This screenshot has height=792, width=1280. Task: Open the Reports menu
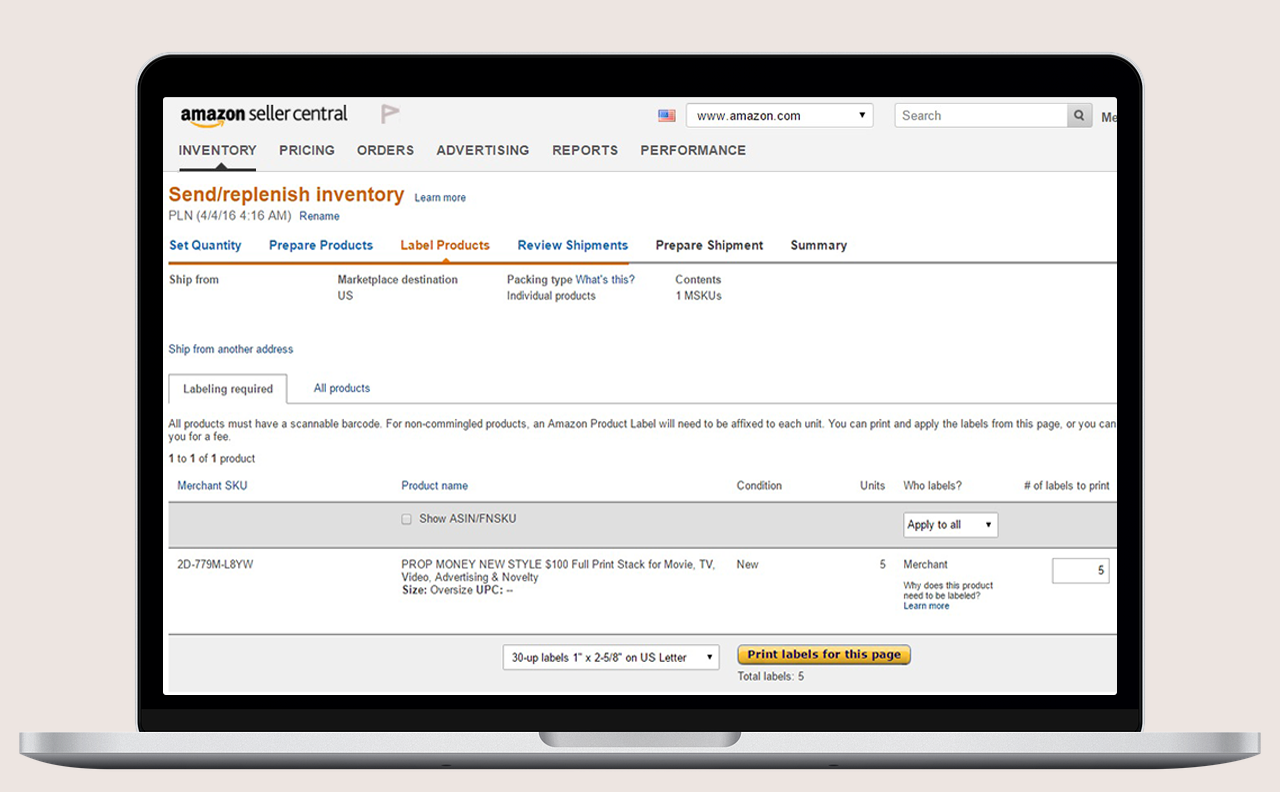(x=585, y=150)
